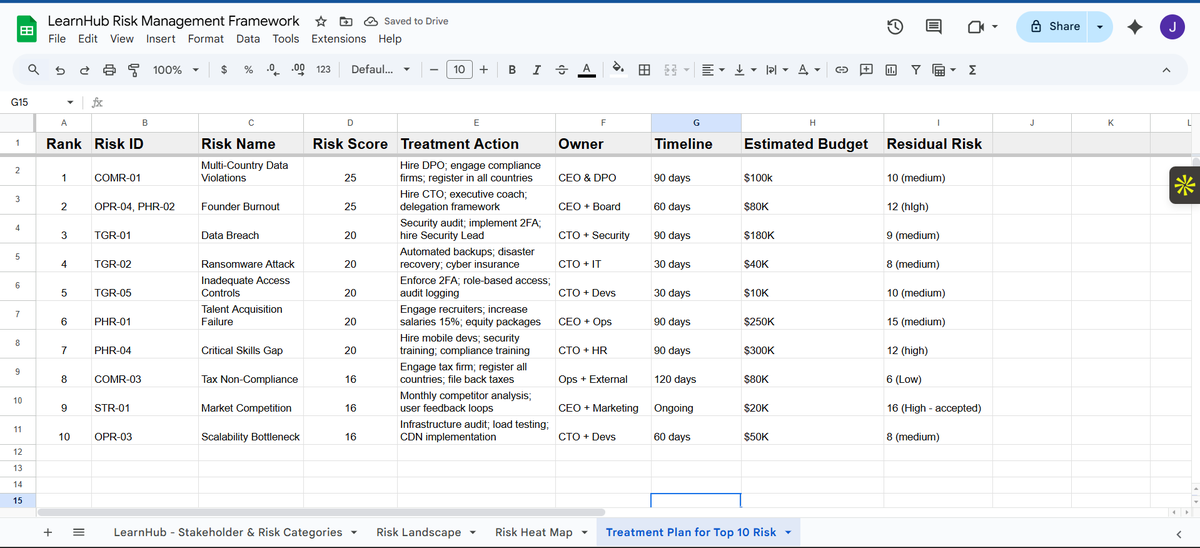This screenshot has height=548, width=1200.
Task: Open text wrapping dropdown
Action: coord(776,70)
